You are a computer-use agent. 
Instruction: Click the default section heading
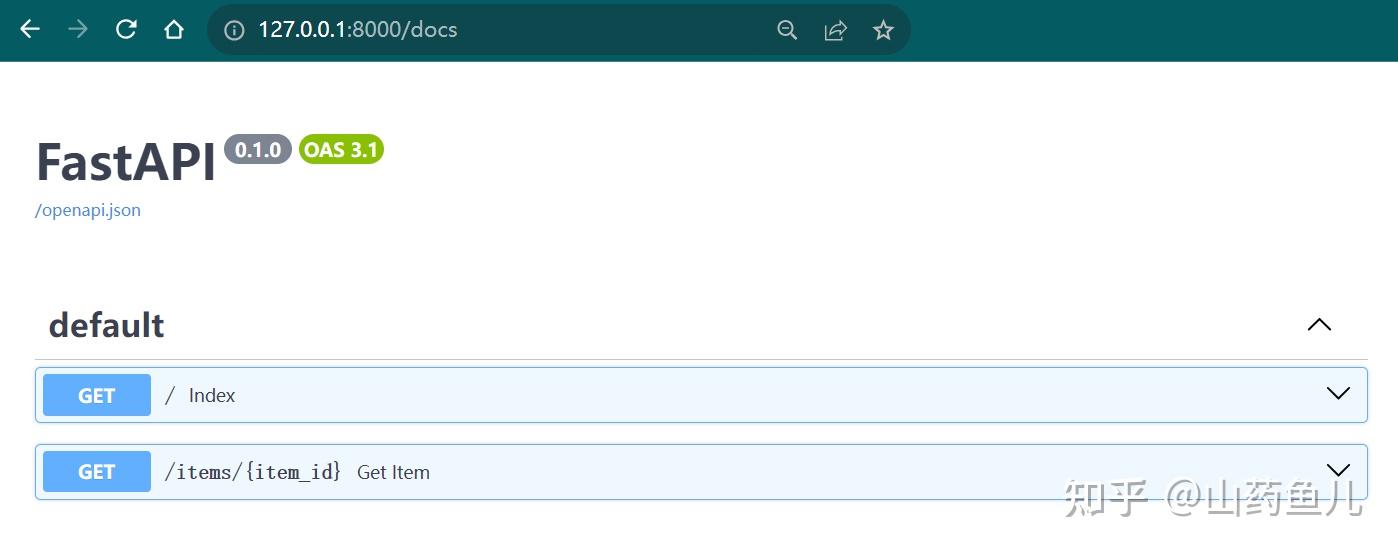106,325
